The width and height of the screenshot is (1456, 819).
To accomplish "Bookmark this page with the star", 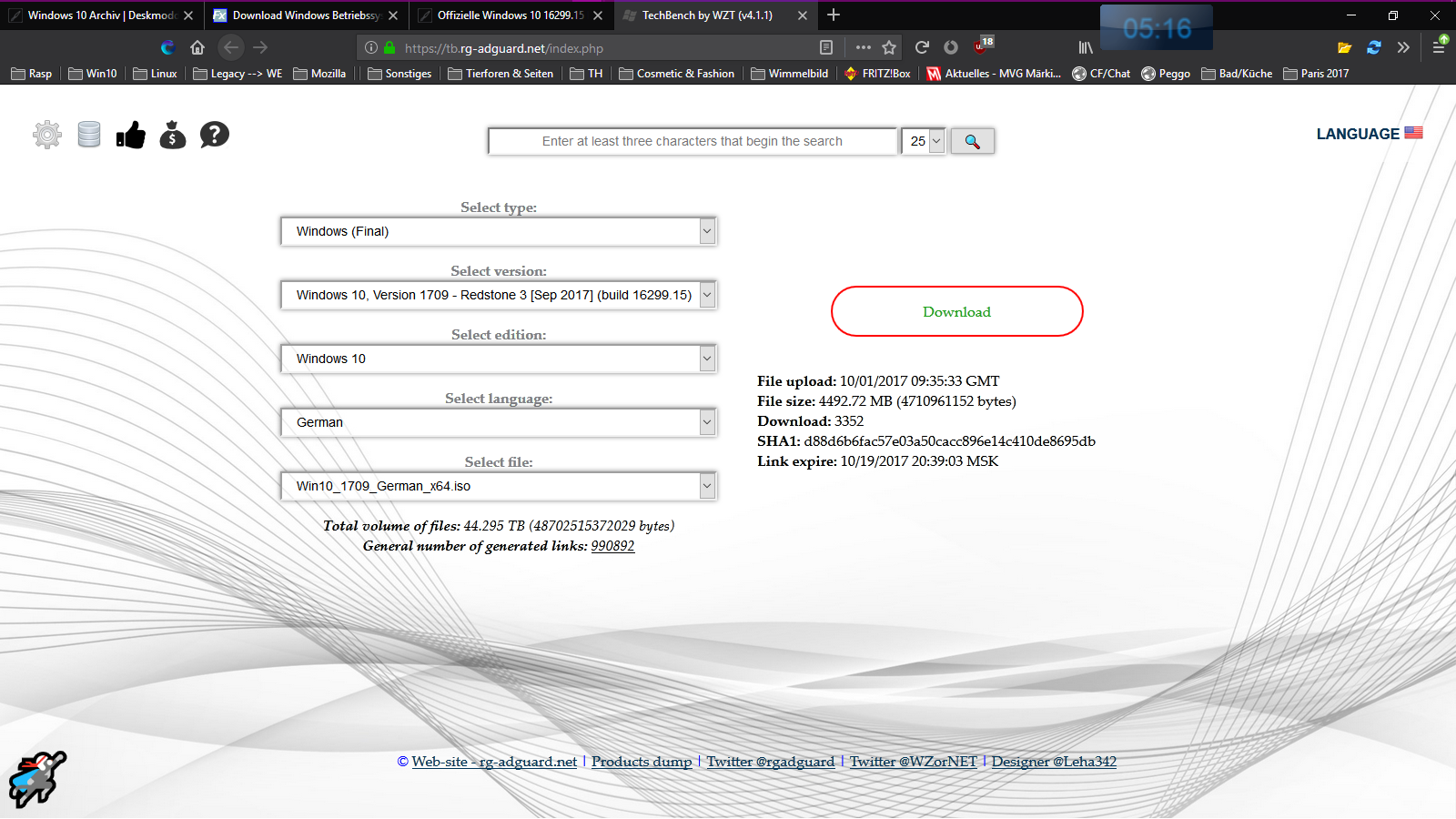I will (889, 47).
